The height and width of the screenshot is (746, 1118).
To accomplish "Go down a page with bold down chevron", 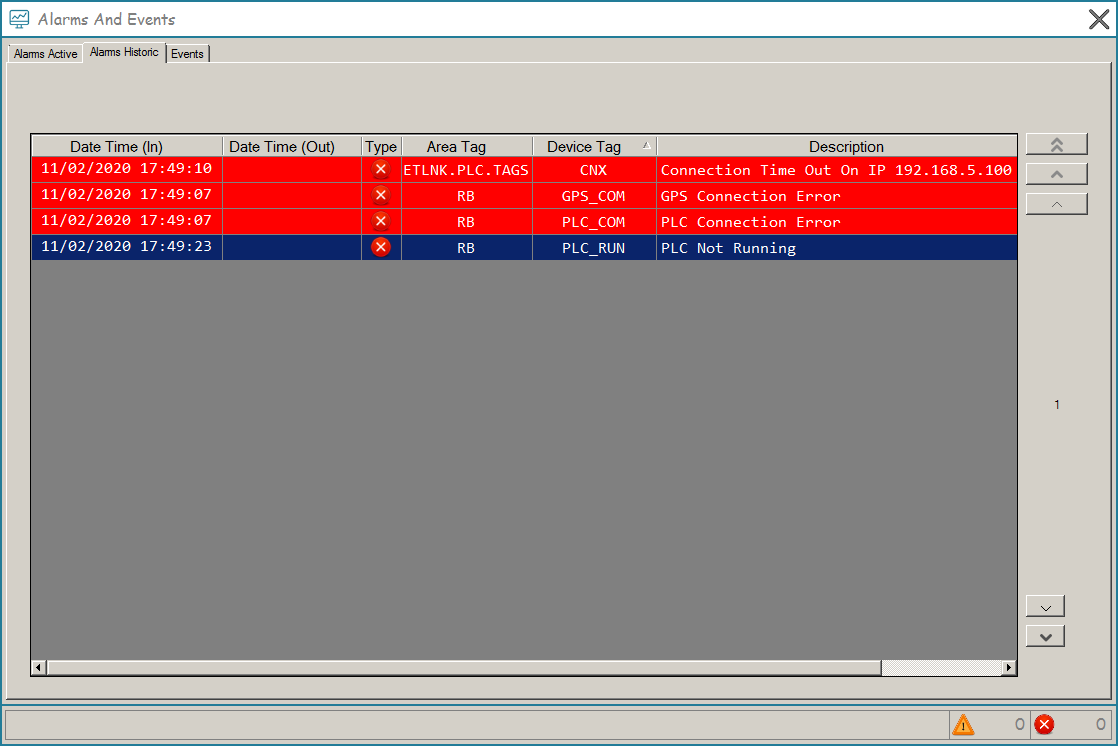I will 1045,636.
